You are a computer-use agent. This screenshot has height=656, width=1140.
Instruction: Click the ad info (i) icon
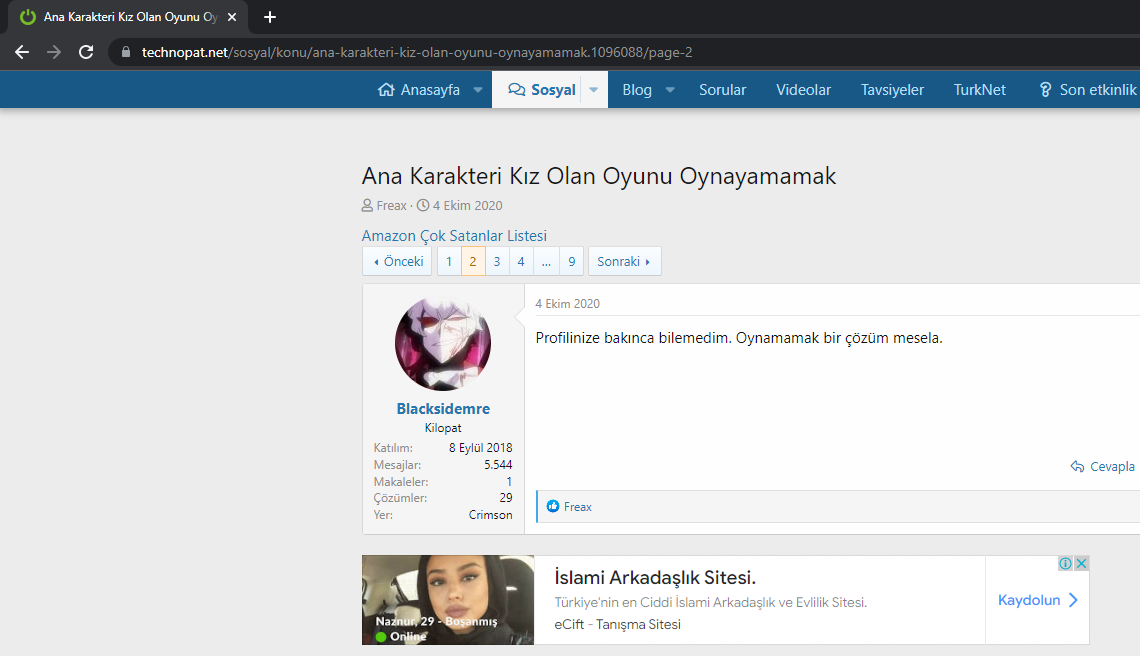[1065, 563]
